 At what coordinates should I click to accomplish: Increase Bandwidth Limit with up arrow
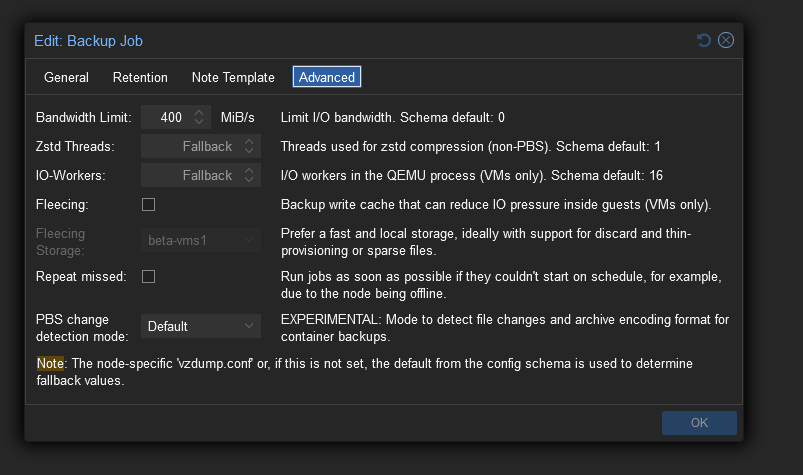point(199,112)
